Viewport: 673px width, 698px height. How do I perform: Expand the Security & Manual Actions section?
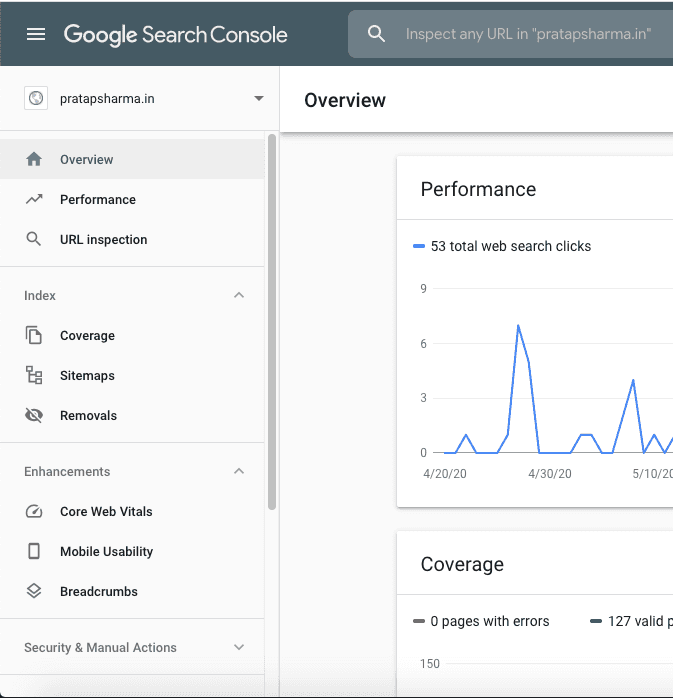click(x=239, y=647)
